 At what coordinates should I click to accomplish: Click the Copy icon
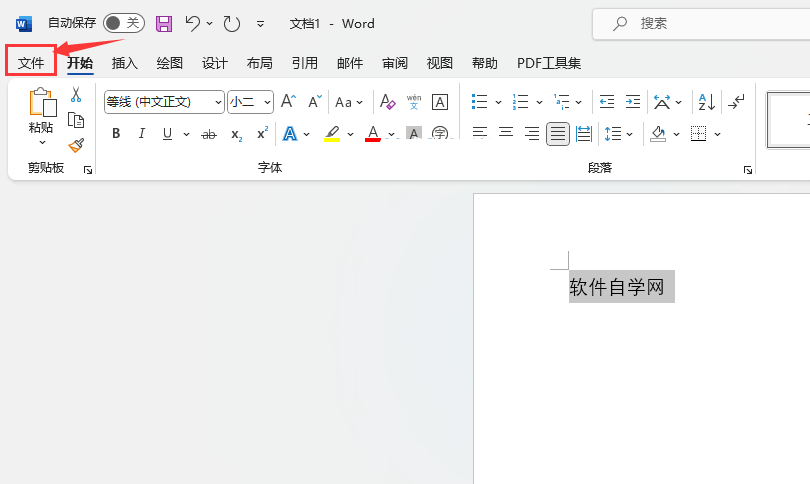tap(76, 120)
